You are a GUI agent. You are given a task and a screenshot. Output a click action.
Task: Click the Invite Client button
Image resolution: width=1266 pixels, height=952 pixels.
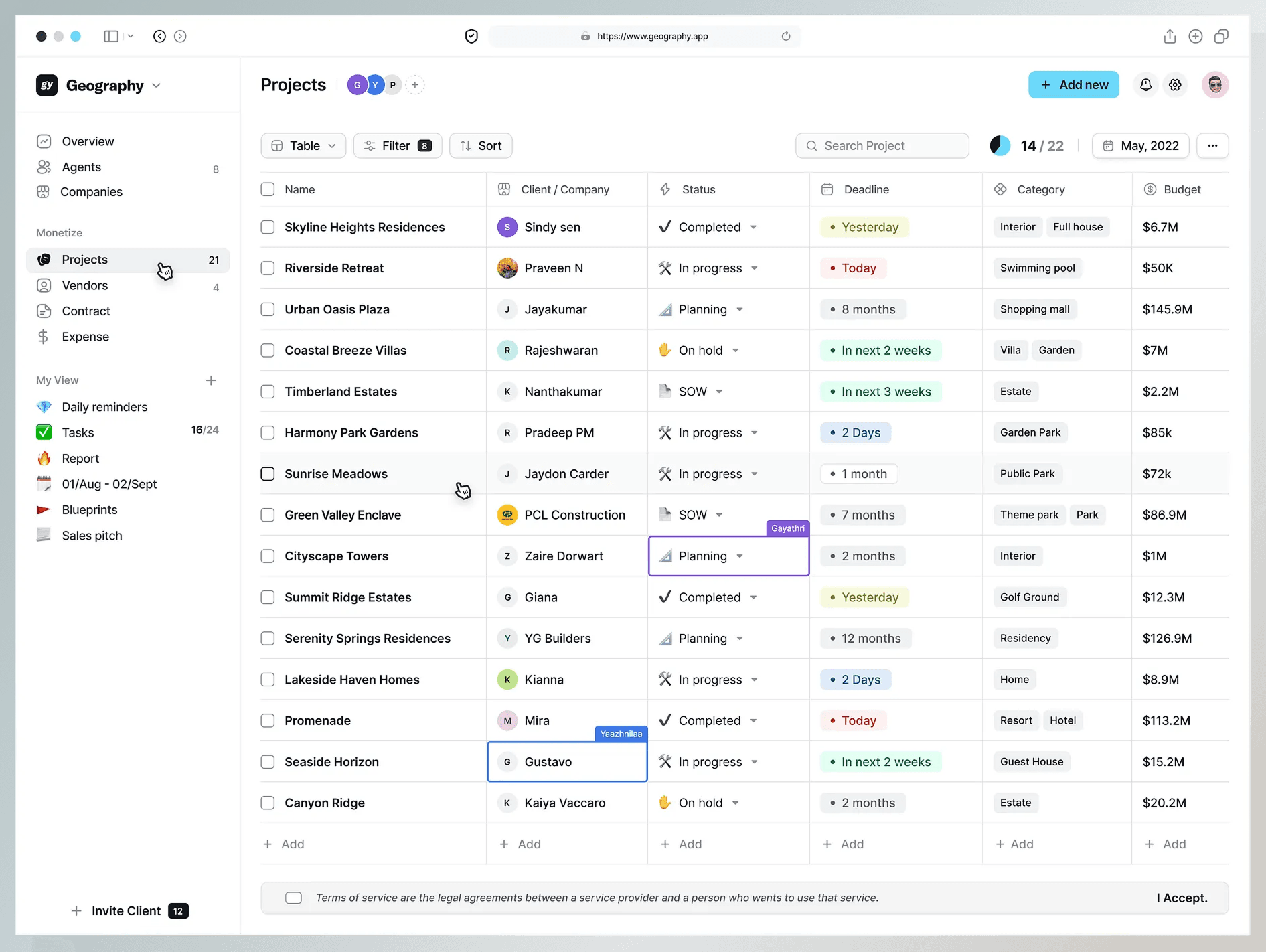(129, 910)
